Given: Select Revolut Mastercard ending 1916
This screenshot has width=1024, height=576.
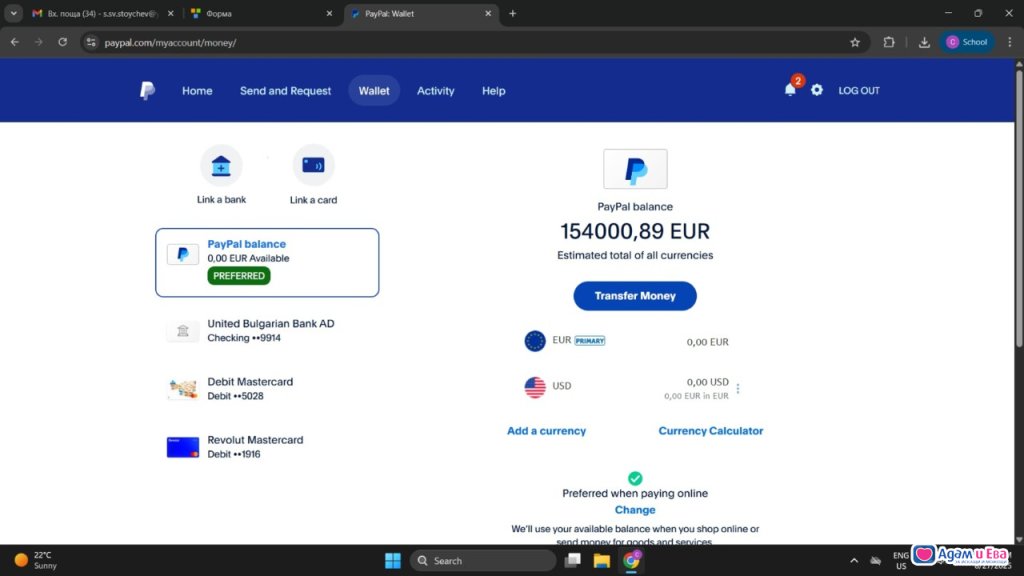Looking at the screenshot, I should coord(267,447).
